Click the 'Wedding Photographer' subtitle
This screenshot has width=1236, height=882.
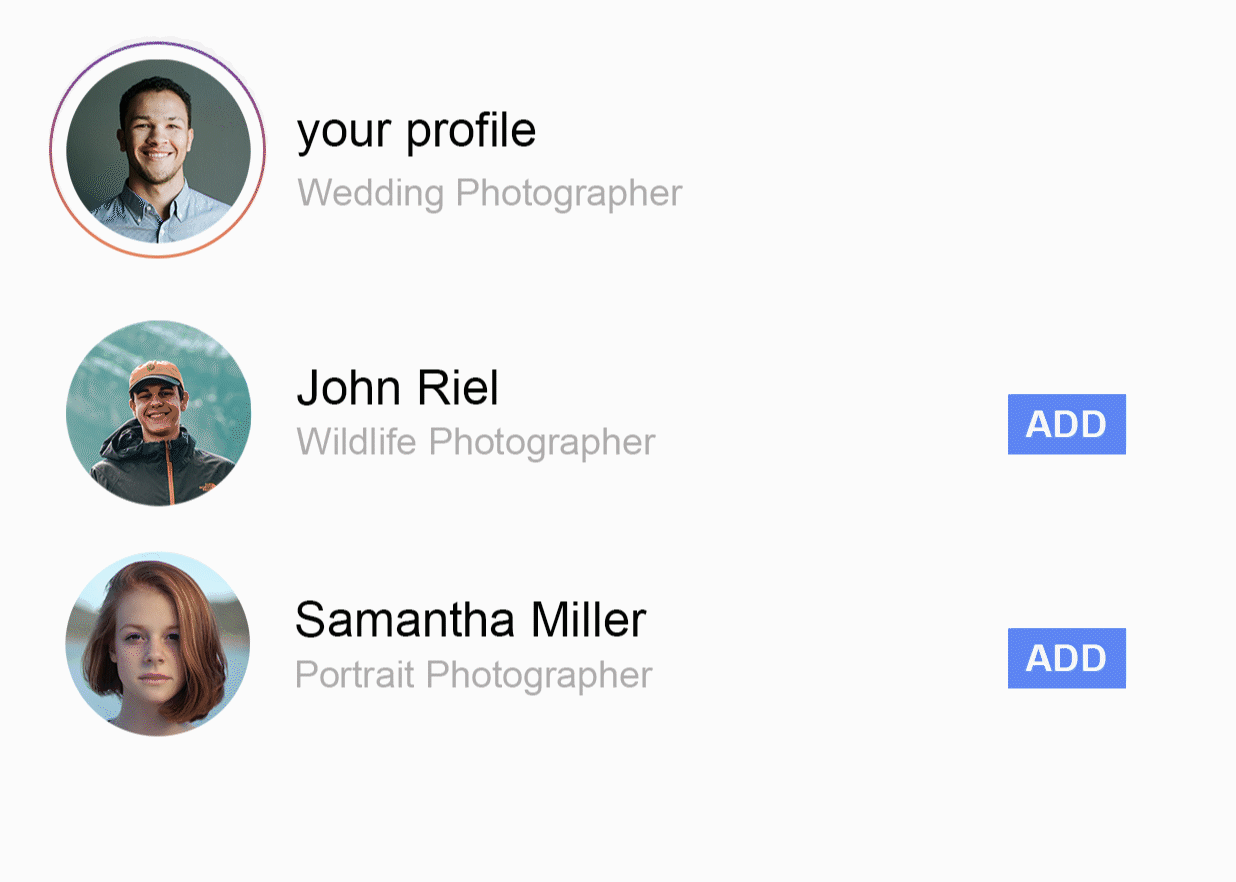point(490,193)
